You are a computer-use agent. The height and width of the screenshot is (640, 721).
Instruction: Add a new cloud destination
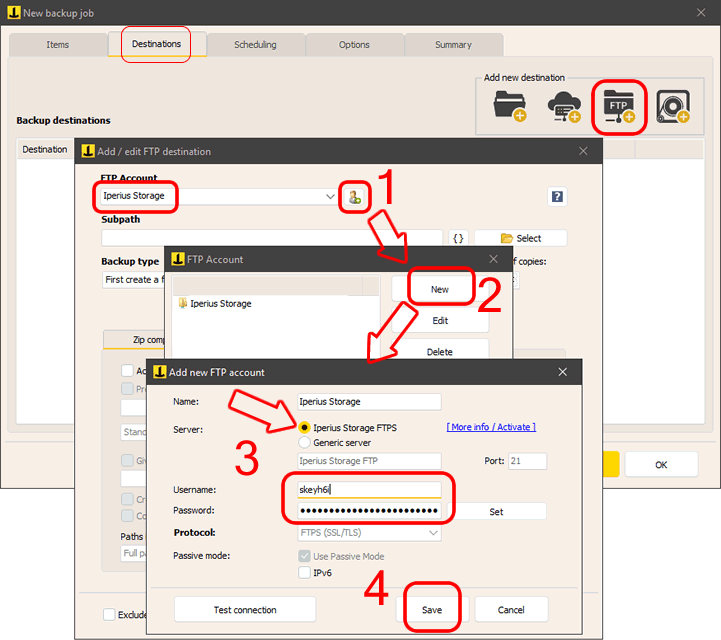pos(564,106)
